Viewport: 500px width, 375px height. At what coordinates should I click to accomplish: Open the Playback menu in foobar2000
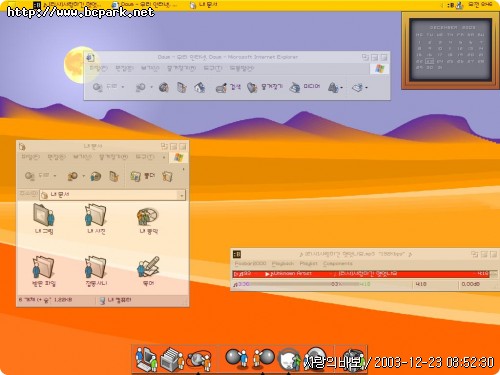coord(282,264)
